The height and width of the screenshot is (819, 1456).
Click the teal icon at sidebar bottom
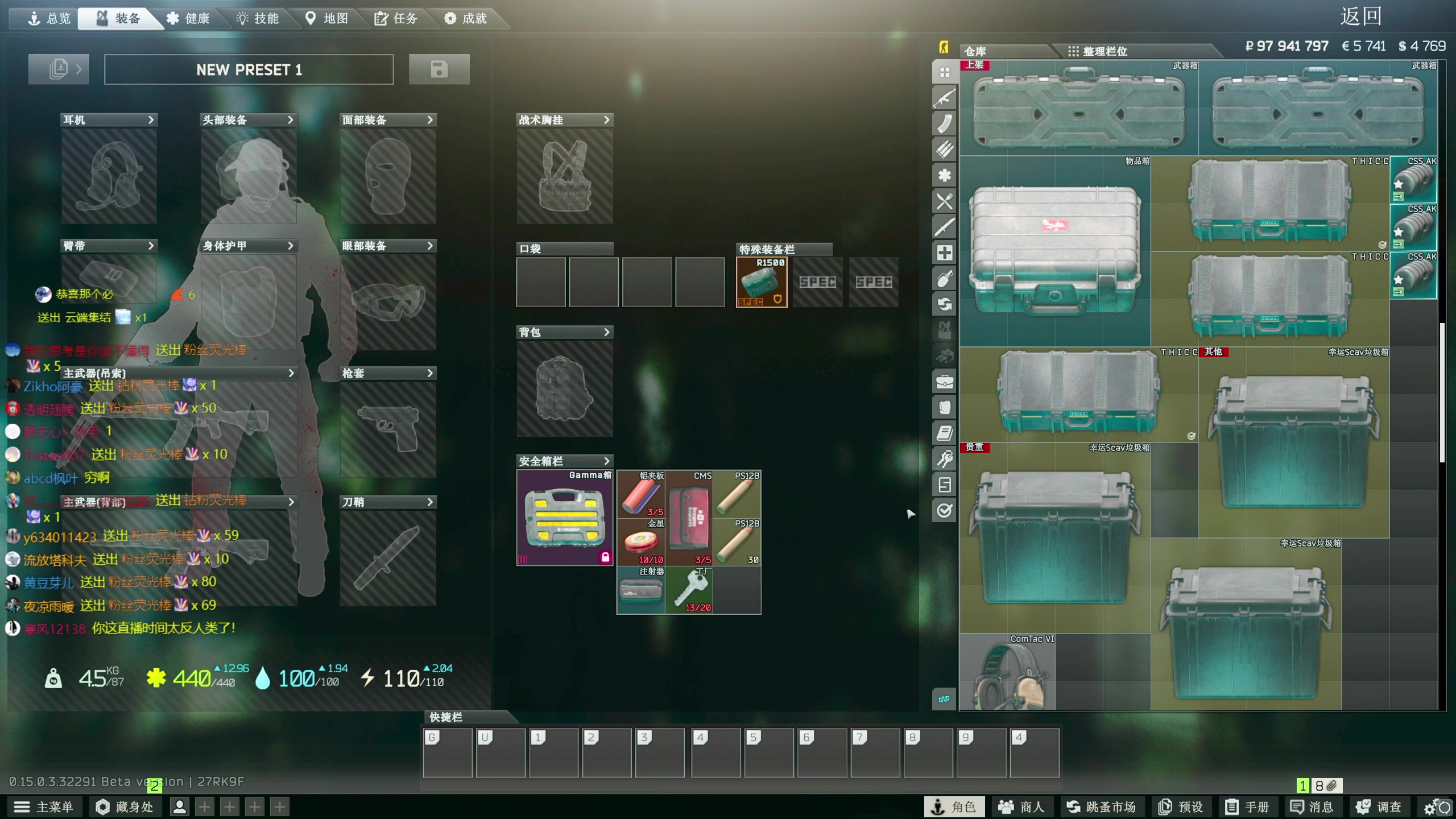tap(944, 699)
